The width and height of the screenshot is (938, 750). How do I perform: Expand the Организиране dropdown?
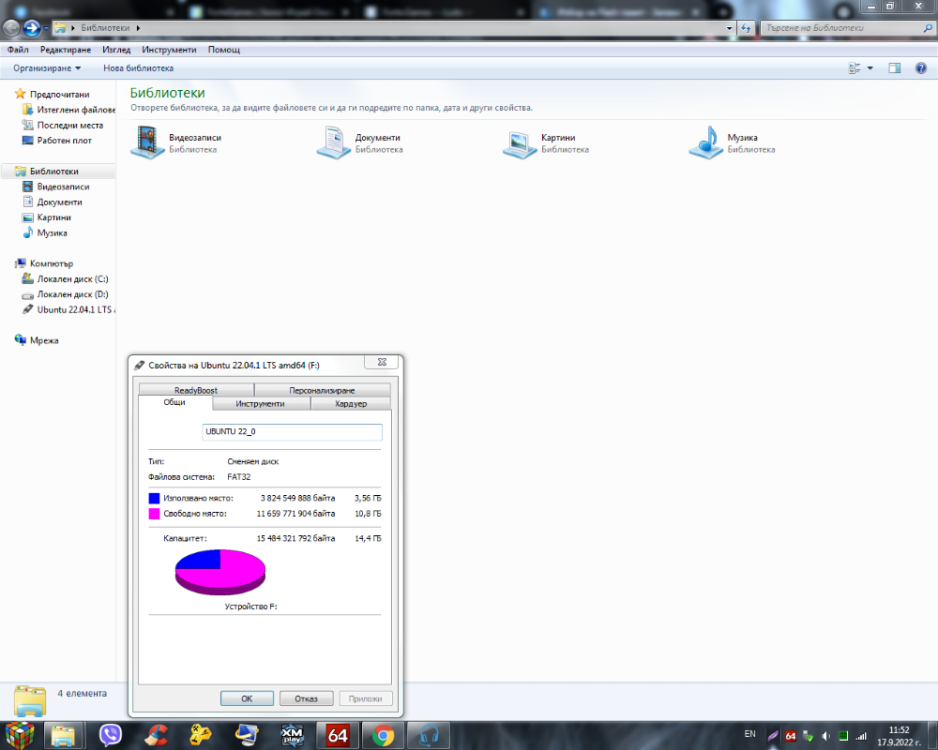tap(47, 68)
